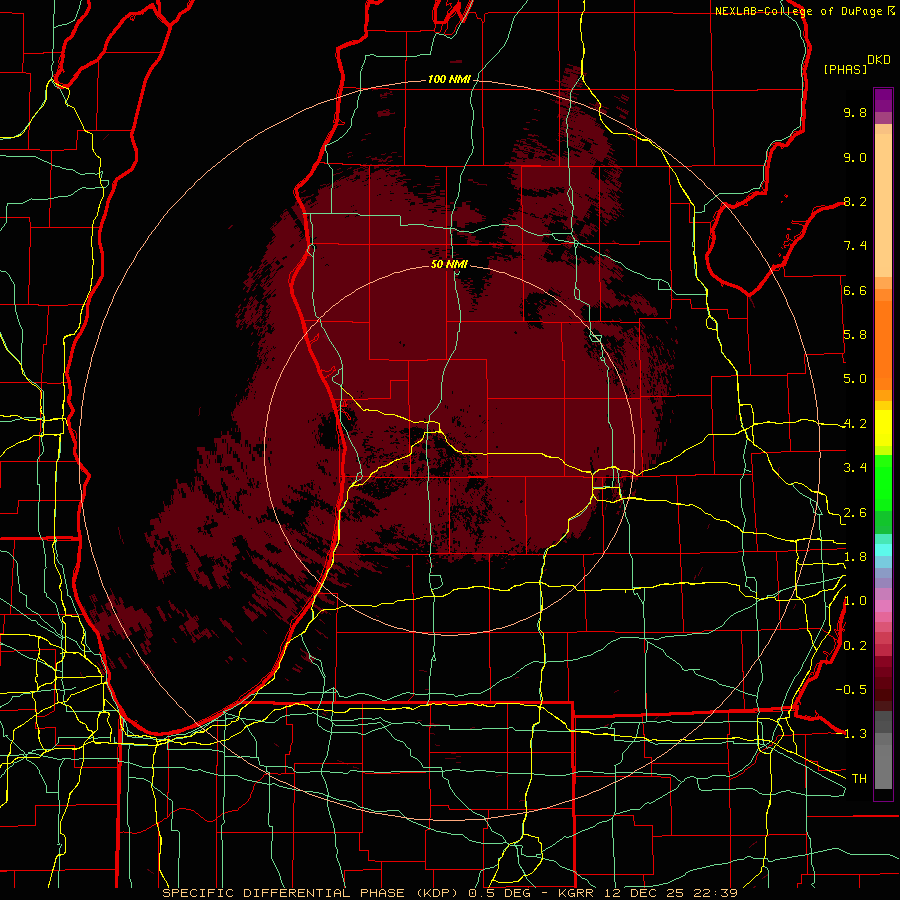The image size is (900, 900).
Task: Click the 8.2 legend value
Action: click(855, 201)
